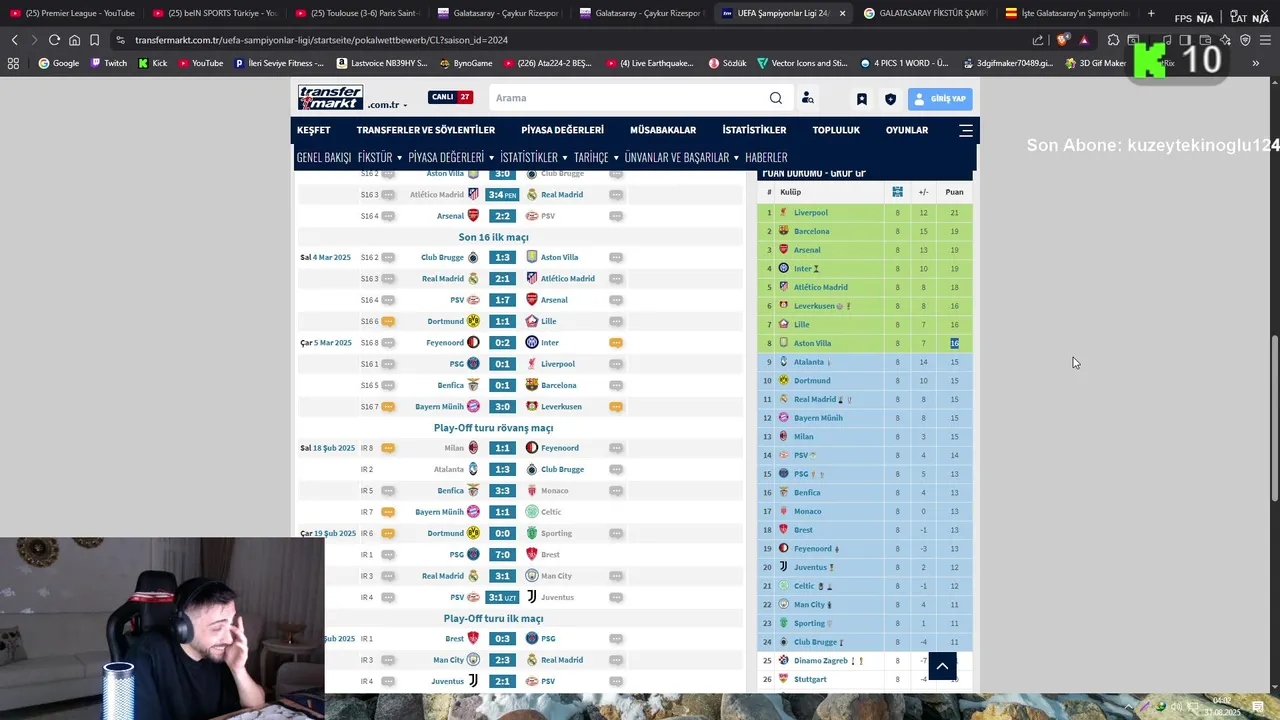
Task: Select the GENEL BAKIŞI sub-tab
Action: click(324, 157)
